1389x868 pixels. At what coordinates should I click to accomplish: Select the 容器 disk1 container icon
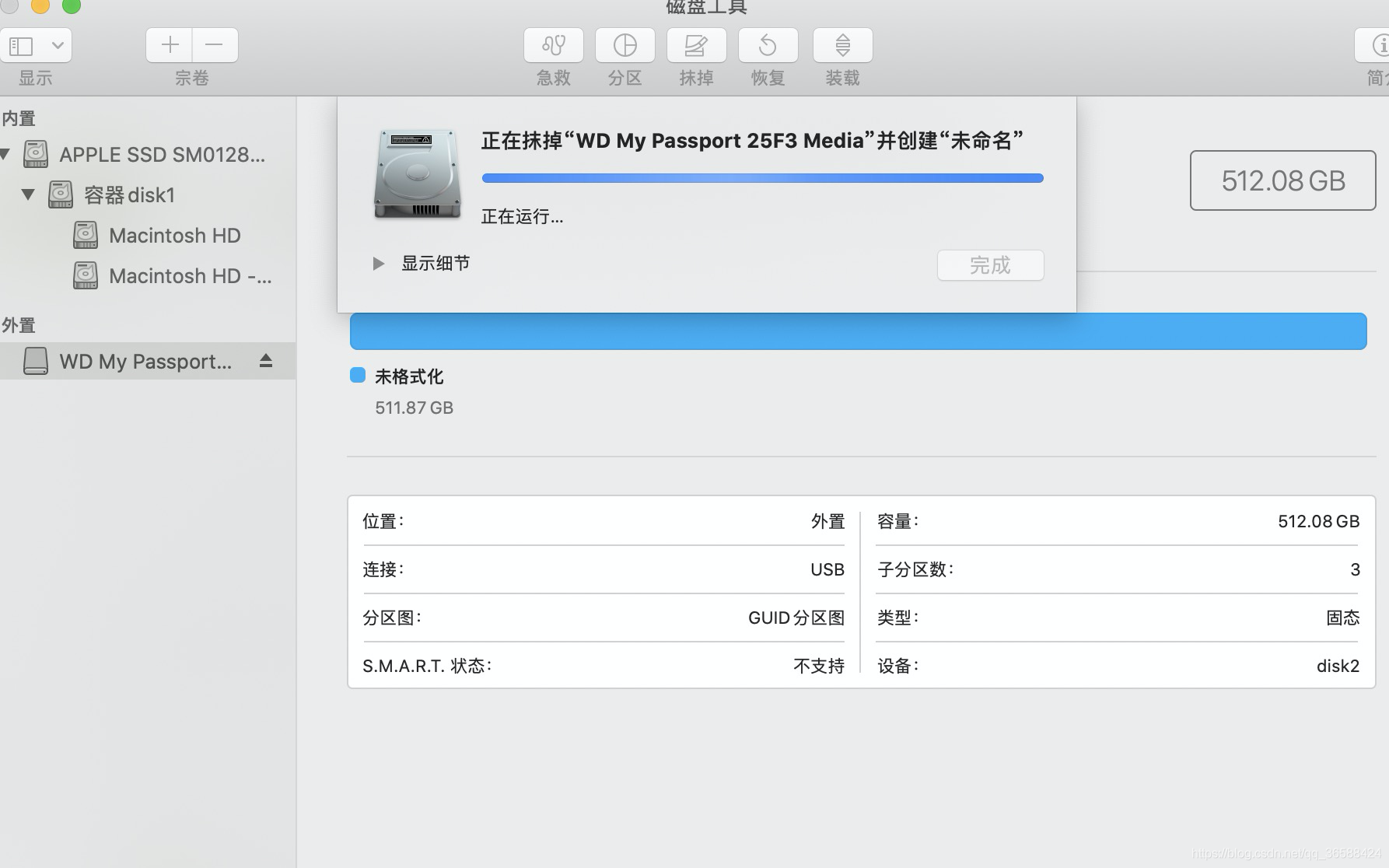[x=61, y=194]
